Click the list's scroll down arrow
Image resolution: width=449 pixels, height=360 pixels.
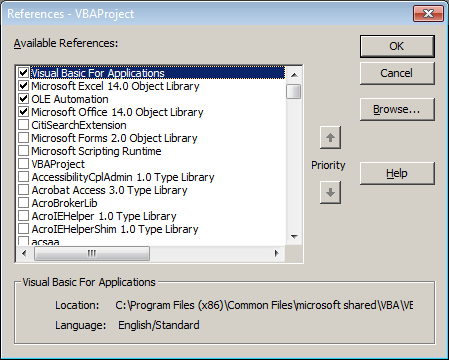(294, 237)
